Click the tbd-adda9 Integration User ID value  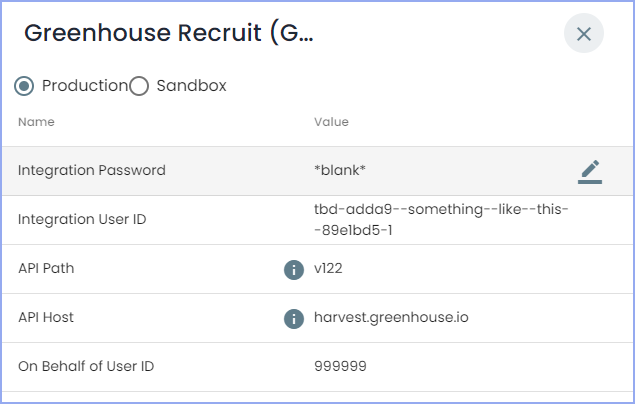click(441, 220)
